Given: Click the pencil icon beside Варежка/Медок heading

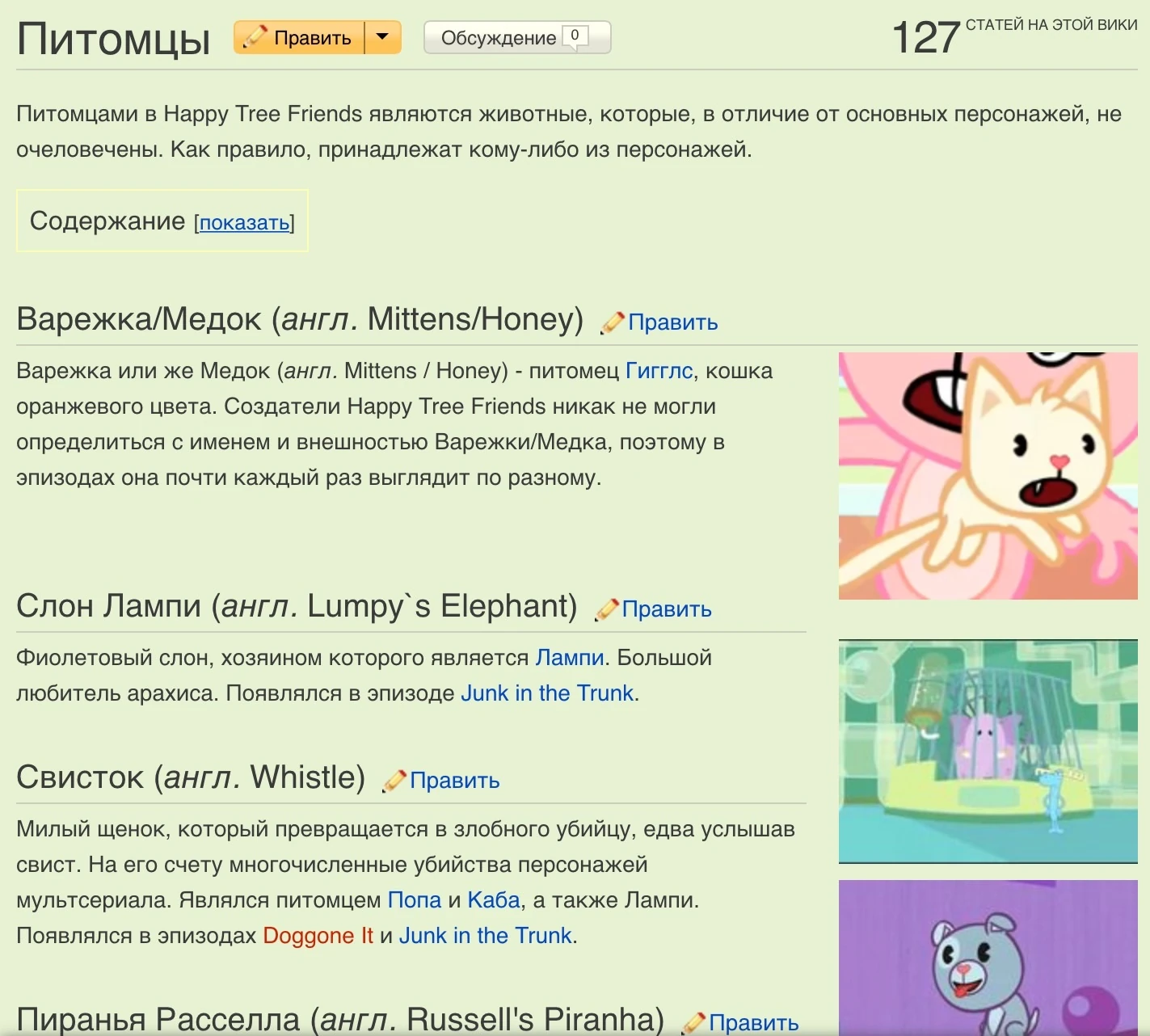Looking at the screenshot, I should coord(613,322).
